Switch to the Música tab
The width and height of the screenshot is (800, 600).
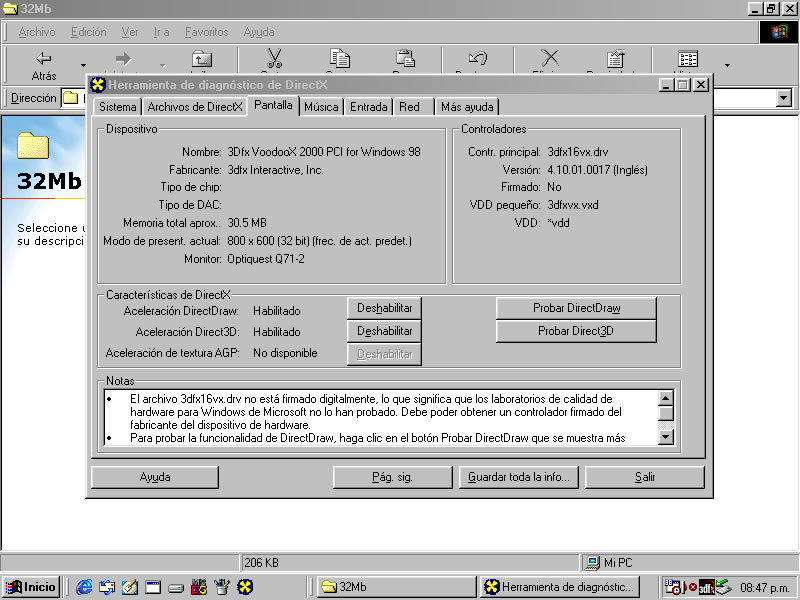point(321,107)
